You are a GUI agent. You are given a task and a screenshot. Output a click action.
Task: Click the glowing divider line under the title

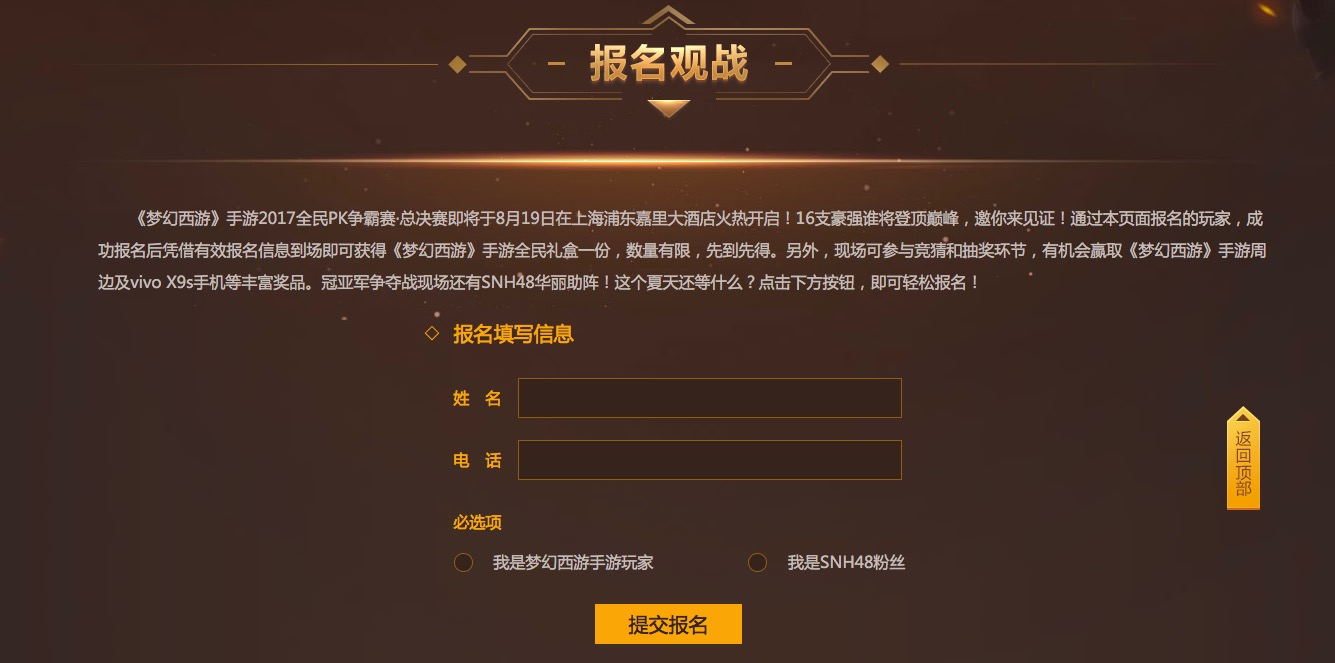point(667,160)
